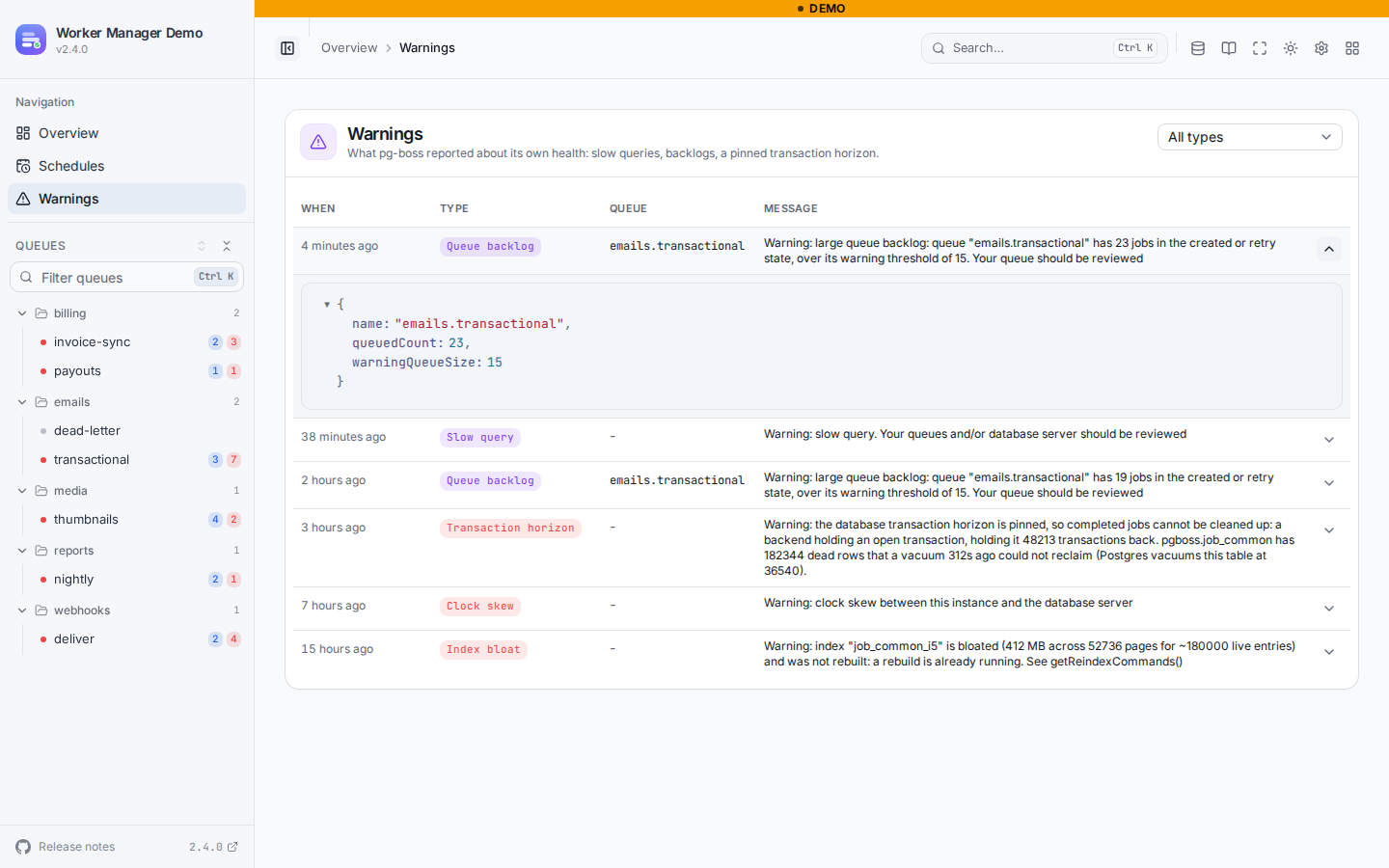Click the database icon in top toolbar

(1198, 48)
